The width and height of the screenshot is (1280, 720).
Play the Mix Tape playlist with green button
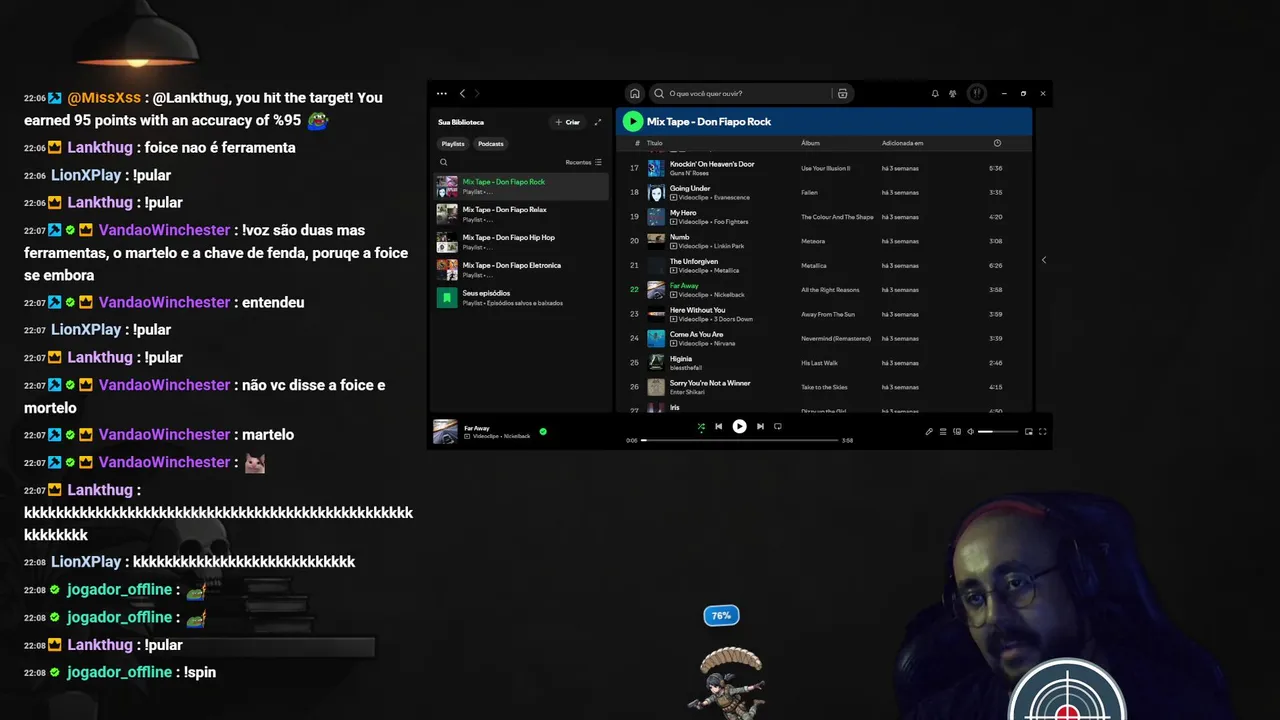[x=632, y=121]
